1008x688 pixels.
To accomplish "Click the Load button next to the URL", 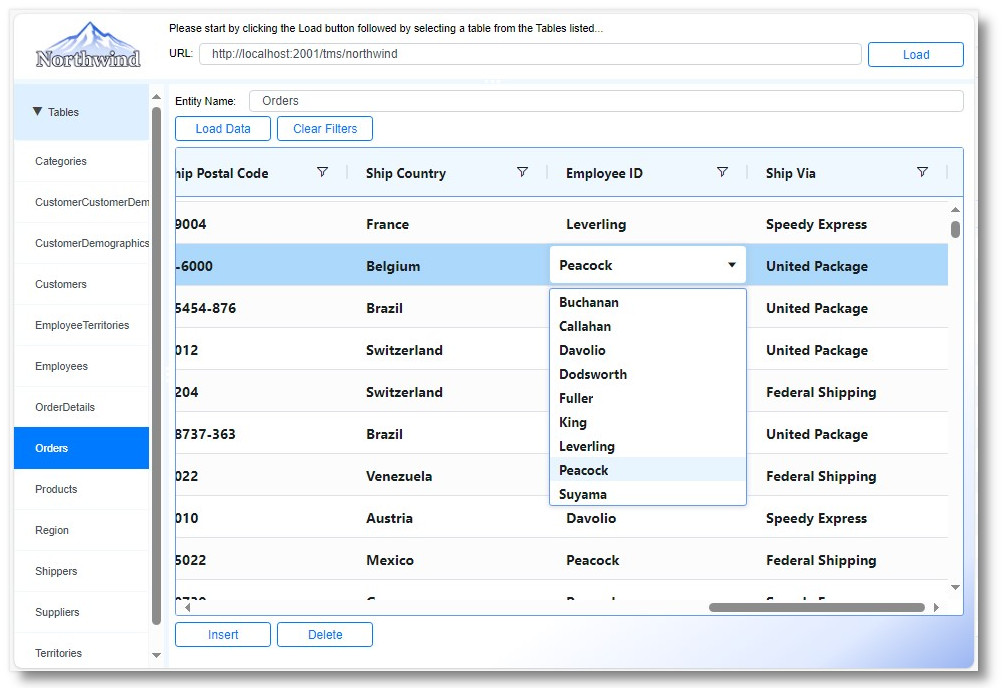I will click(x=915, y=54).
